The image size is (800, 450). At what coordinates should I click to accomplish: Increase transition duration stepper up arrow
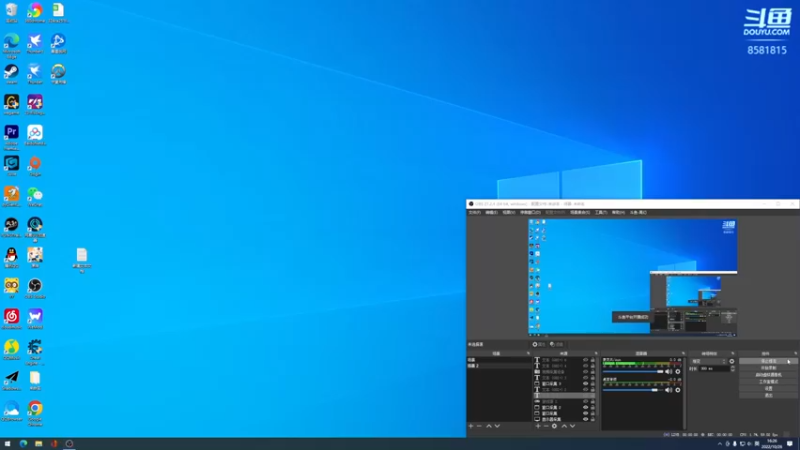(x=733, y=367)
